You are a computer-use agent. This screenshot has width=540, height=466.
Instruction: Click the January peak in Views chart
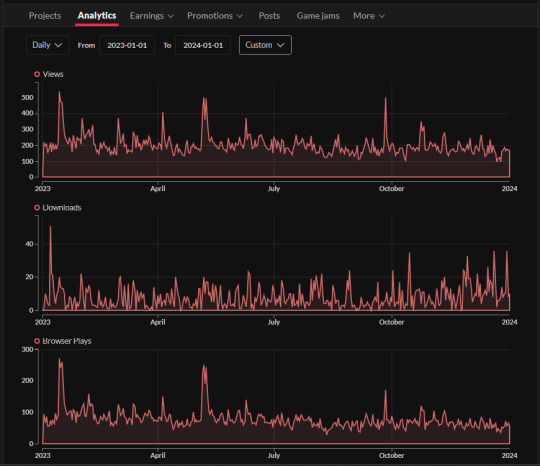(60, 92)
